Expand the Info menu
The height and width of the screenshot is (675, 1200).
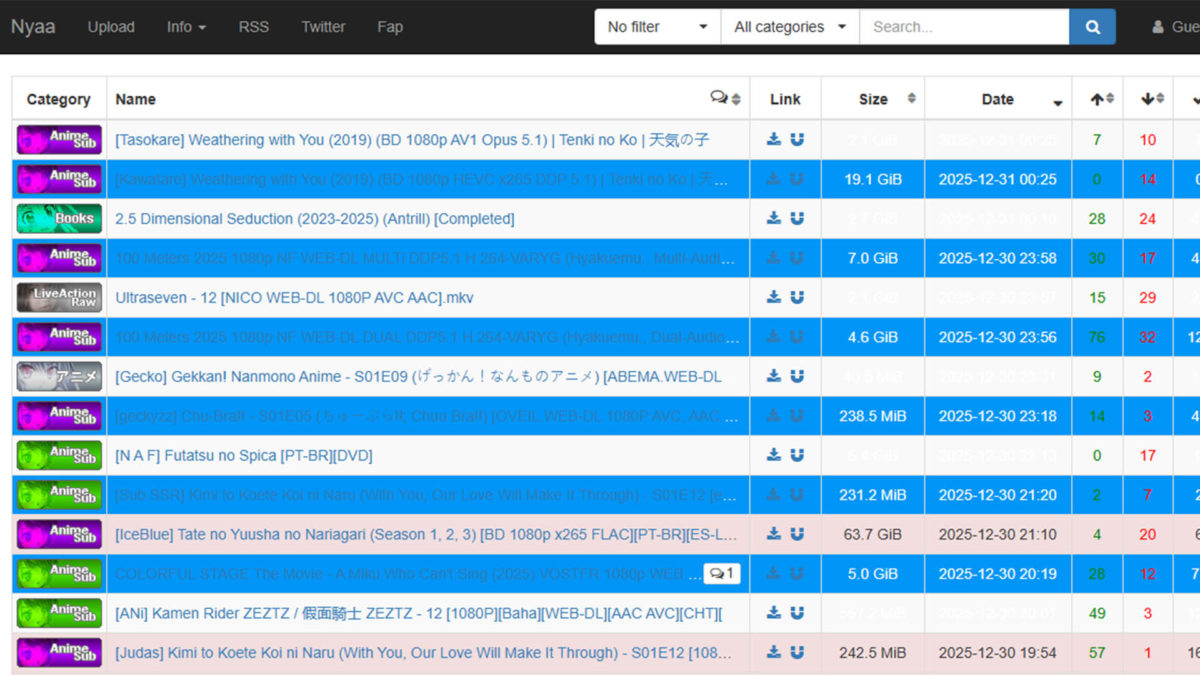click(x=186, y=27)
